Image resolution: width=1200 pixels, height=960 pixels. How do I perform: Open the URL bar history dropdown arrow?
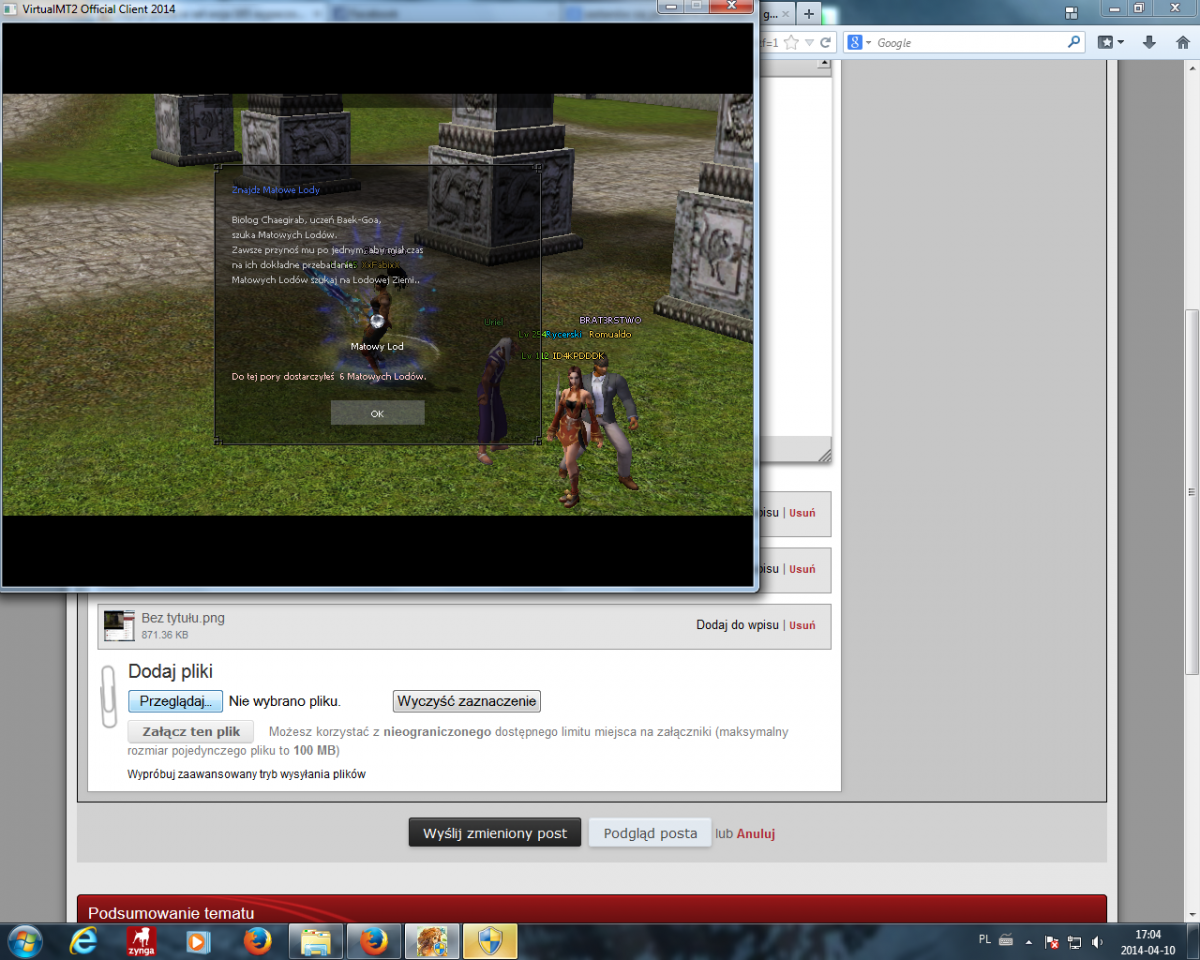(x=809, y=42)
